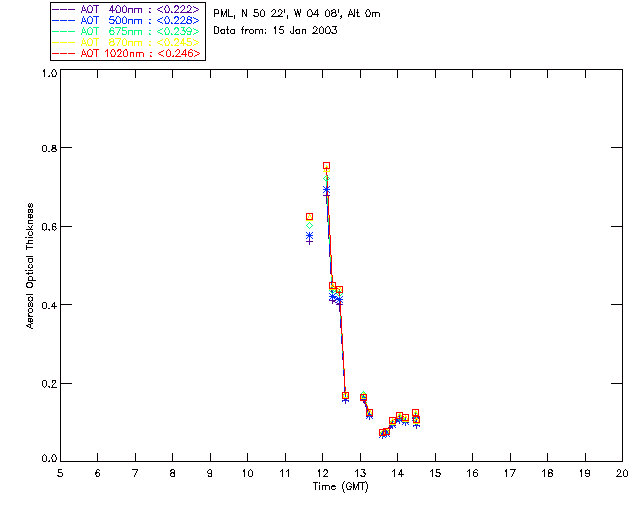Image resolution: width=640 pixels, height=512 pixels.
Task: Click the y-axis tick label 0.6
Action: (x=49, y=227)
